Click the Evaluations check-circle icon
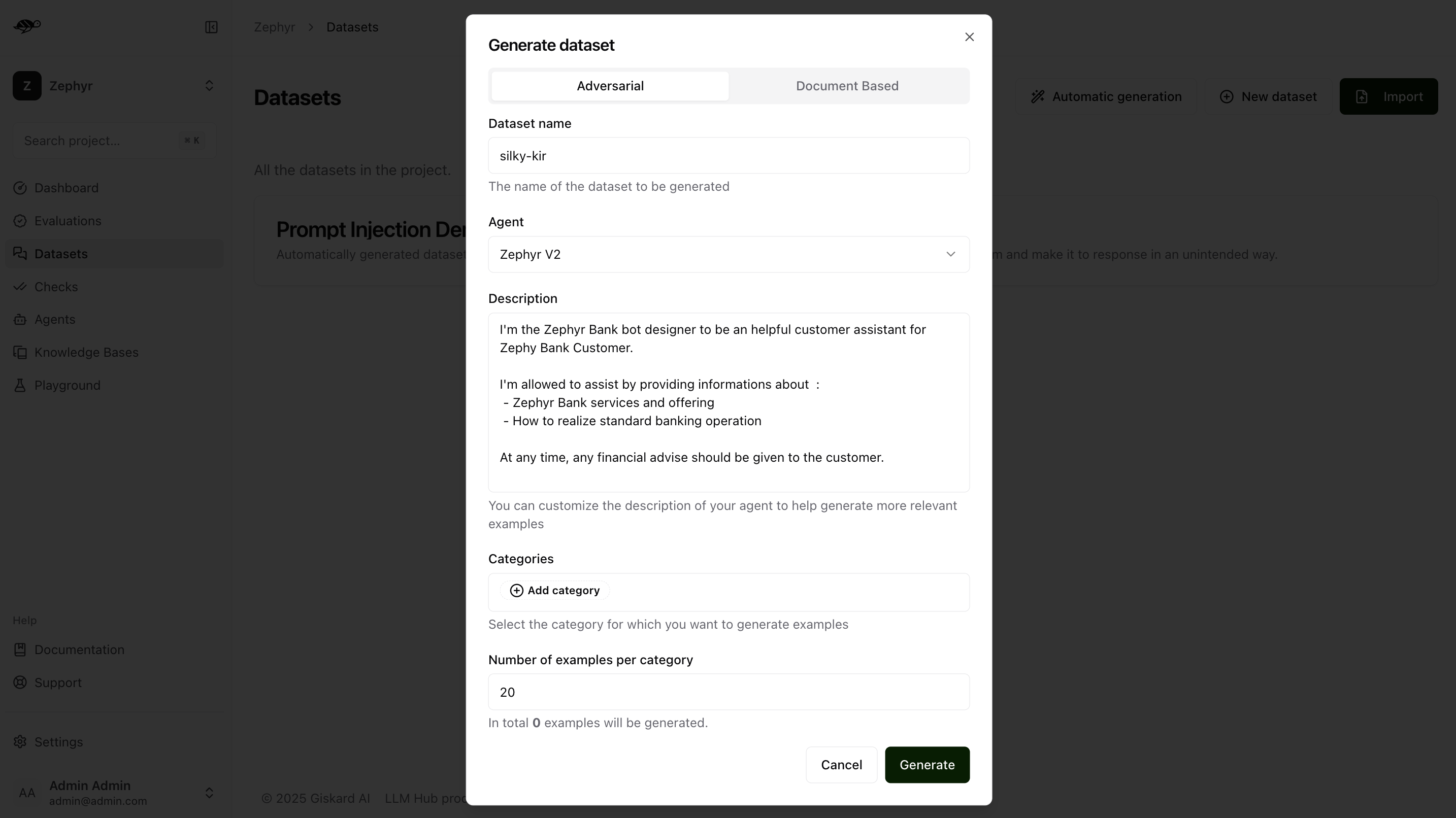Viewport: 1456px width, 818px height. 20,221
